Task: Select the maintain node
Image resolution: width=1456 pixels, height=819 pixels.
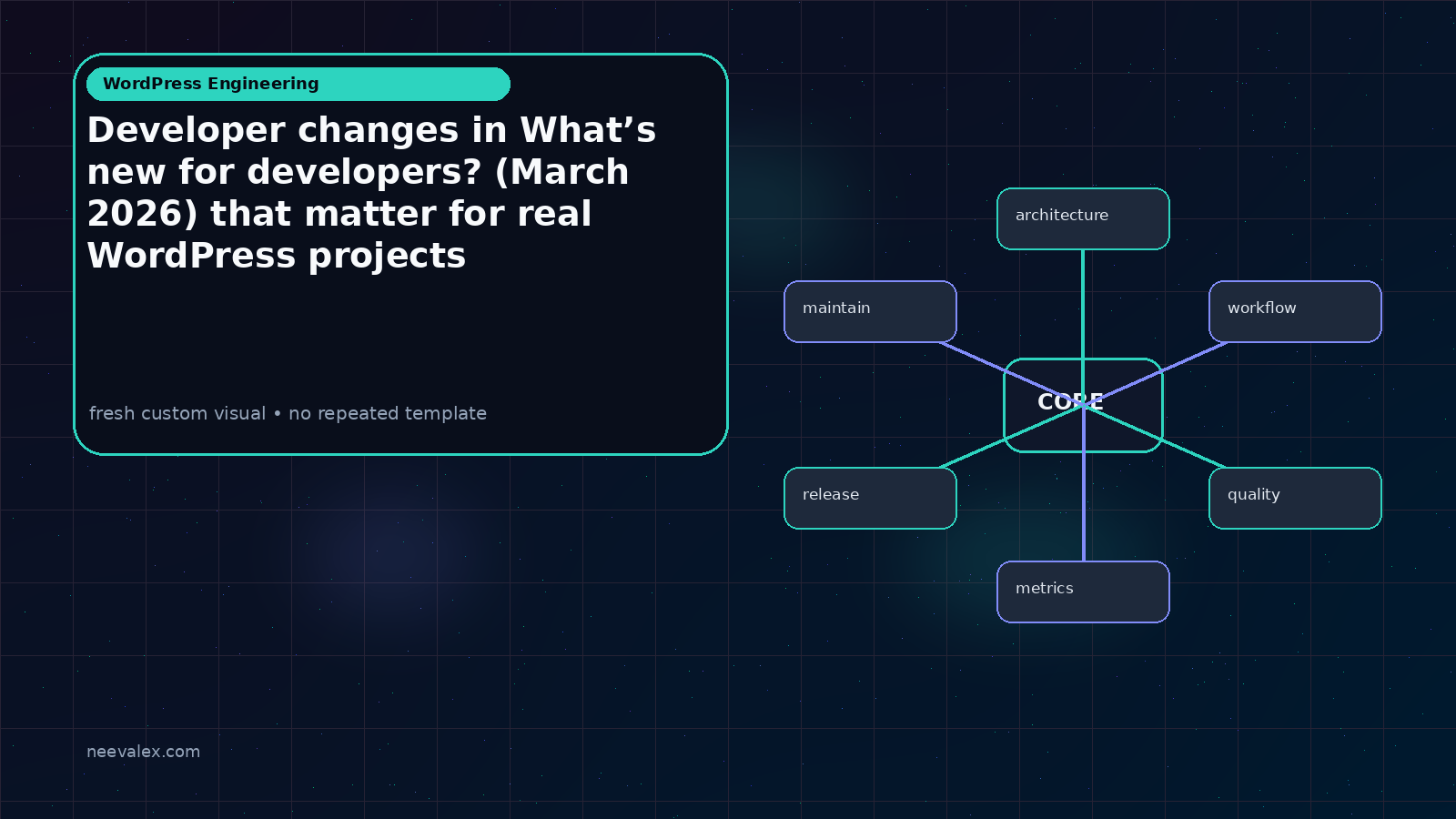Action: 870,312
